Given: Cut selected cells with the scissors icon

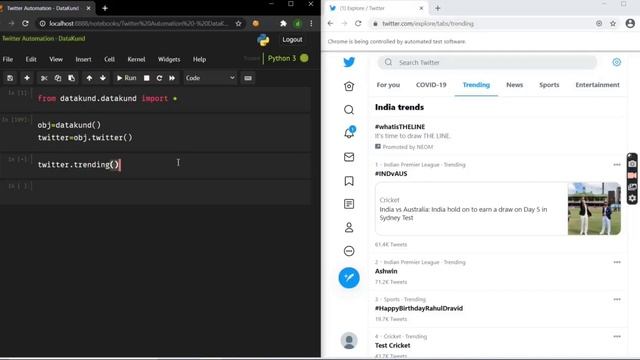Looking at the screenshot, I should (x=44, y=78).
